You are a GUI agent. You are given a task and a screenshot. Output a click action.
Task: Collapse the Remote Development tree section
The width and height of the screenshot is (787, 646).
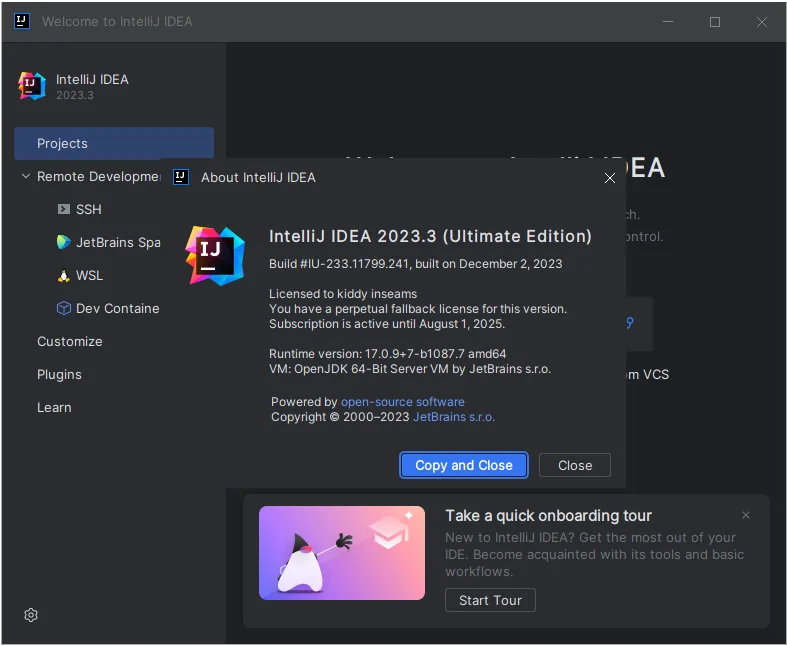pos(26,176)
